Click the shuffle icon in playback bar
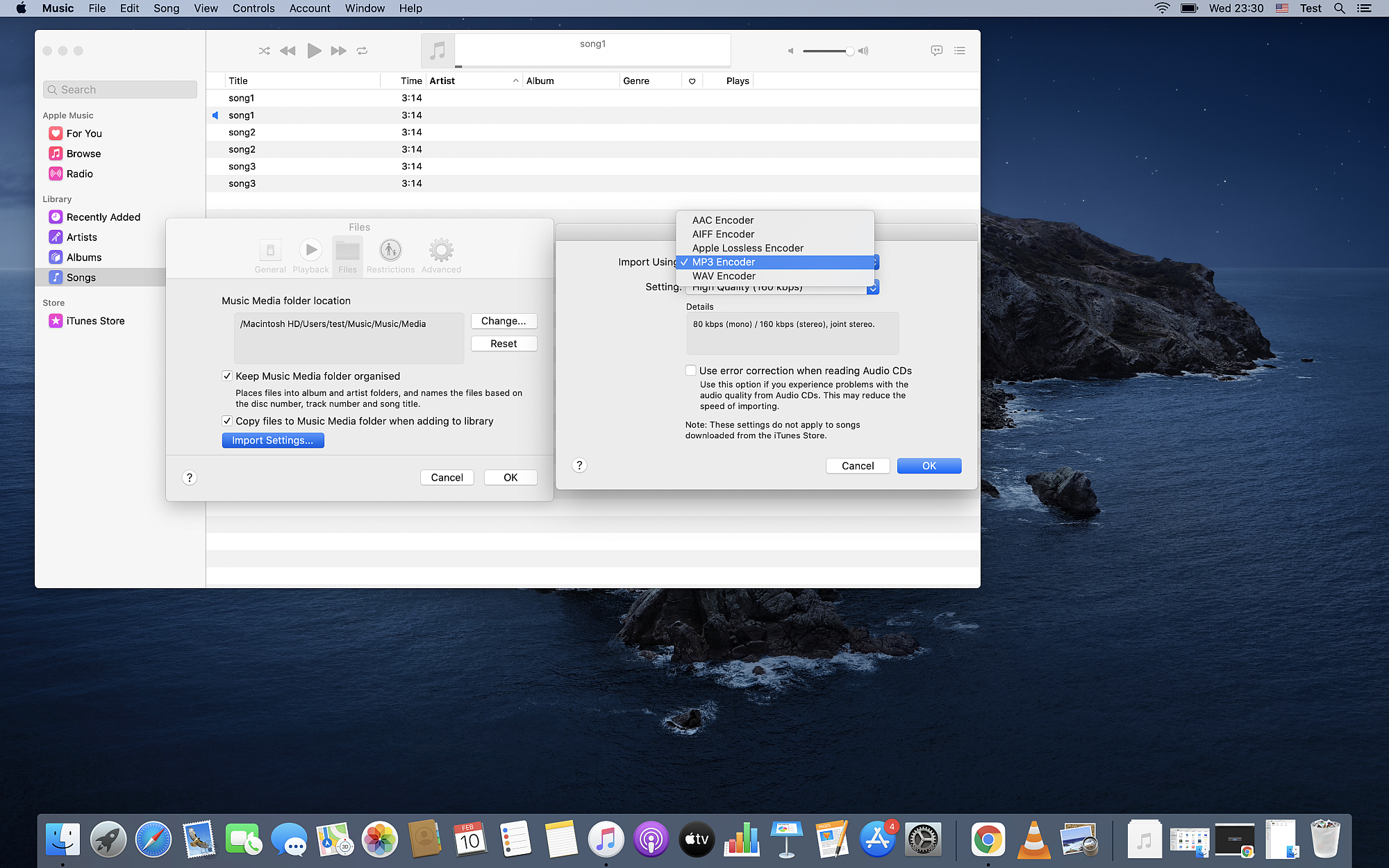The image size is (1389, 868). (264, 51)
